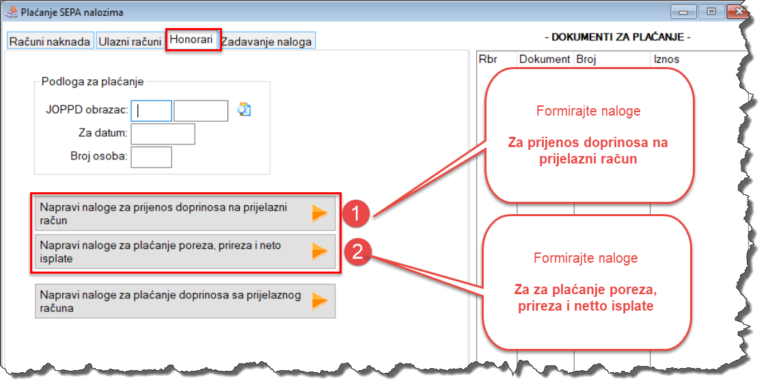Click the orange arrow for plaćanje poreza
Screen dimensions: 768x392
tap(319, 251)
